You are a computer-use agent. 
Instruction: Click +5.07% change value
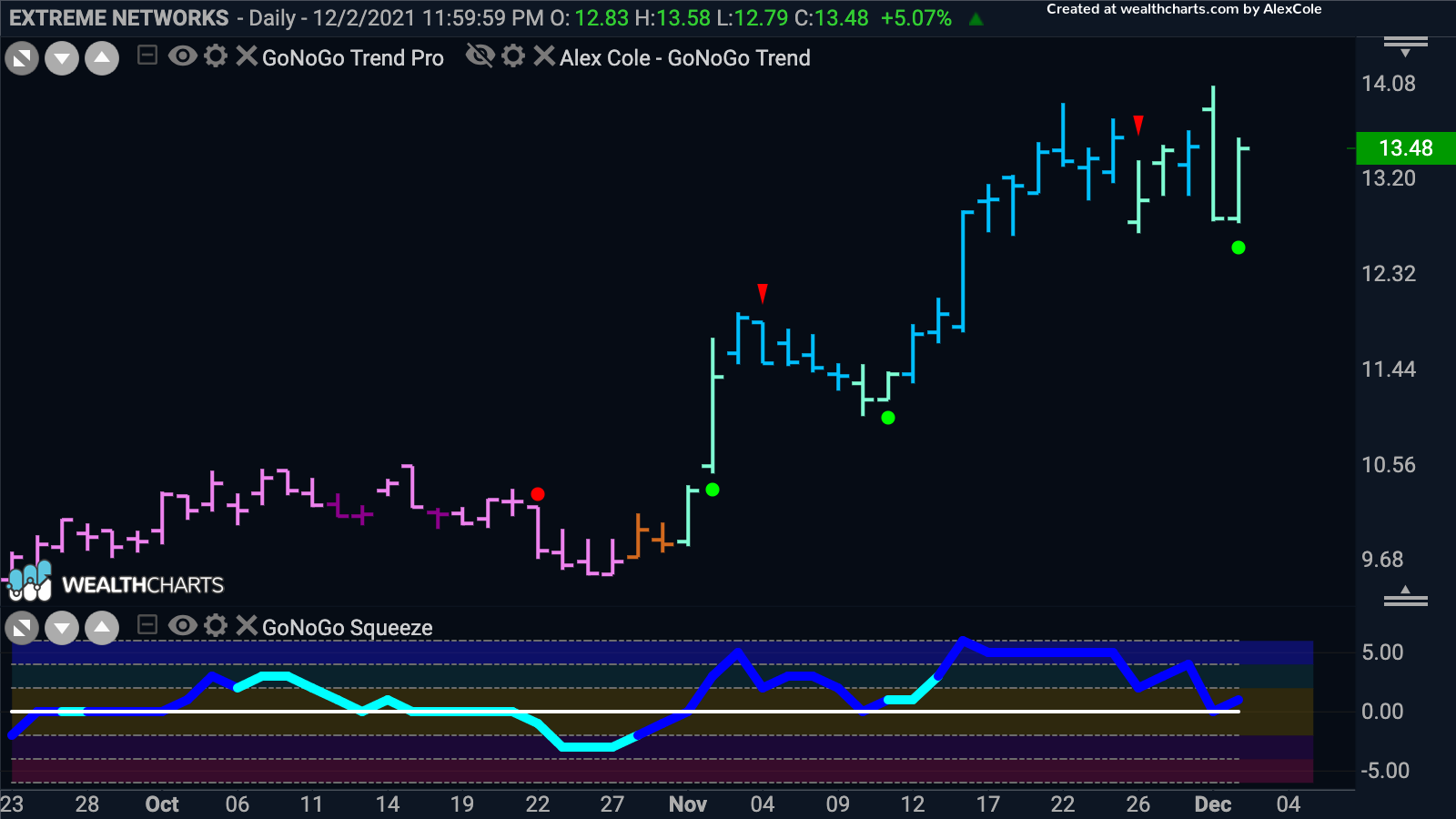pyautogui.click(x=916, y=18)
